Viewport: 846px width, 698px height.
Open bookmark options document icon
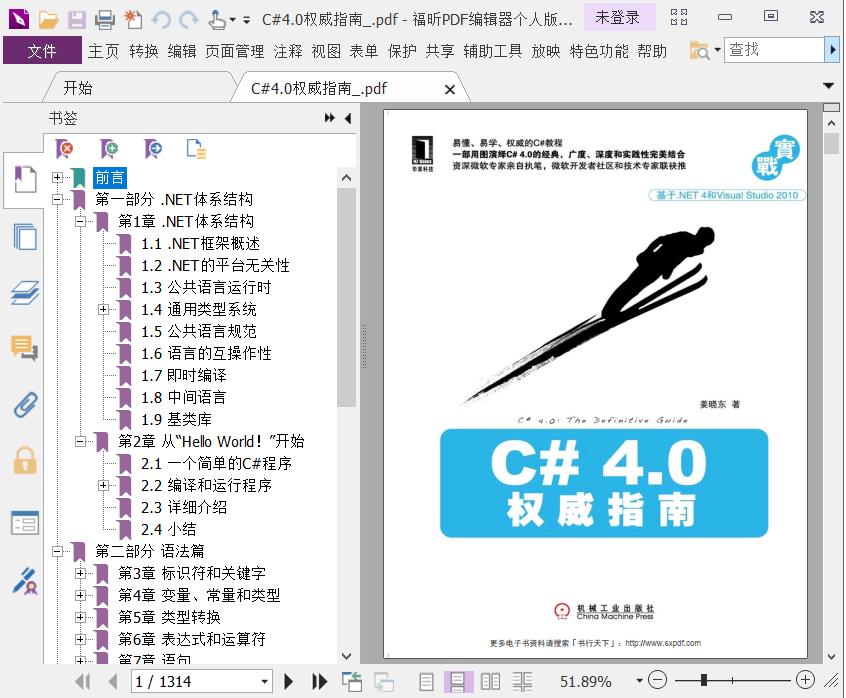[196, 149]
